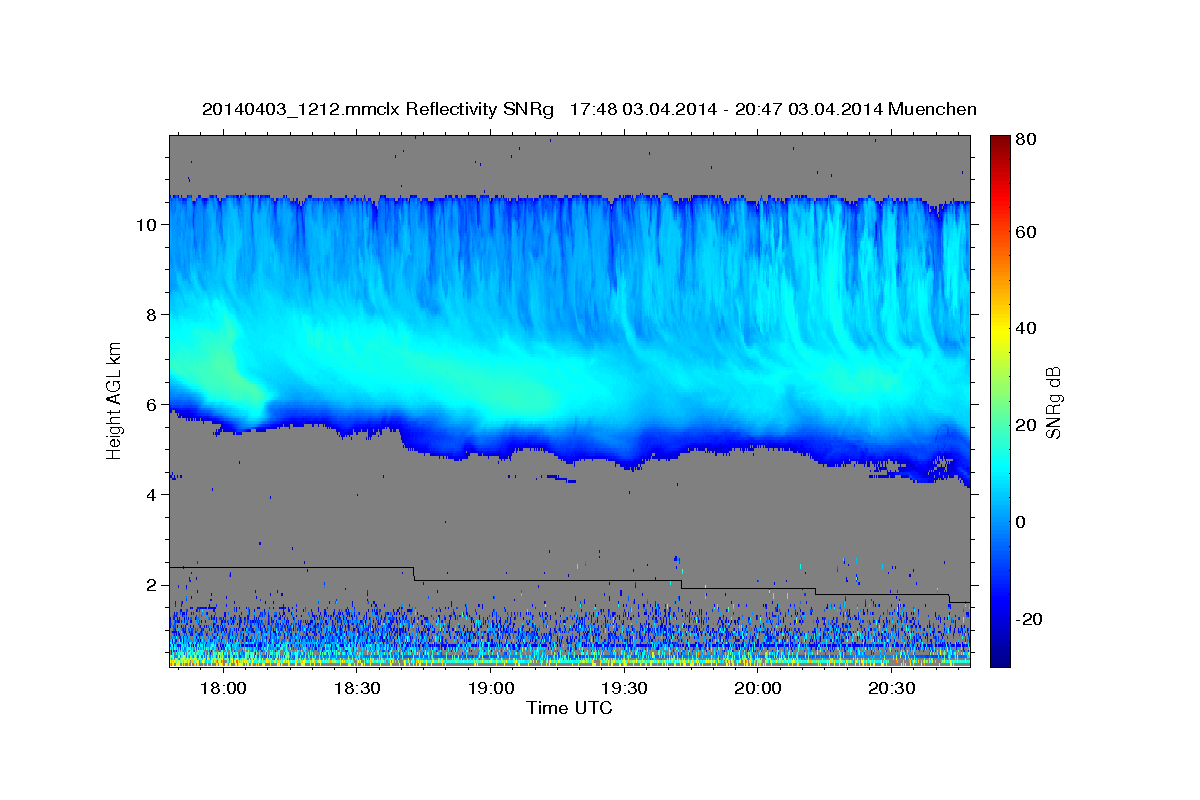Click the height tick label 2

coord(153,585)
